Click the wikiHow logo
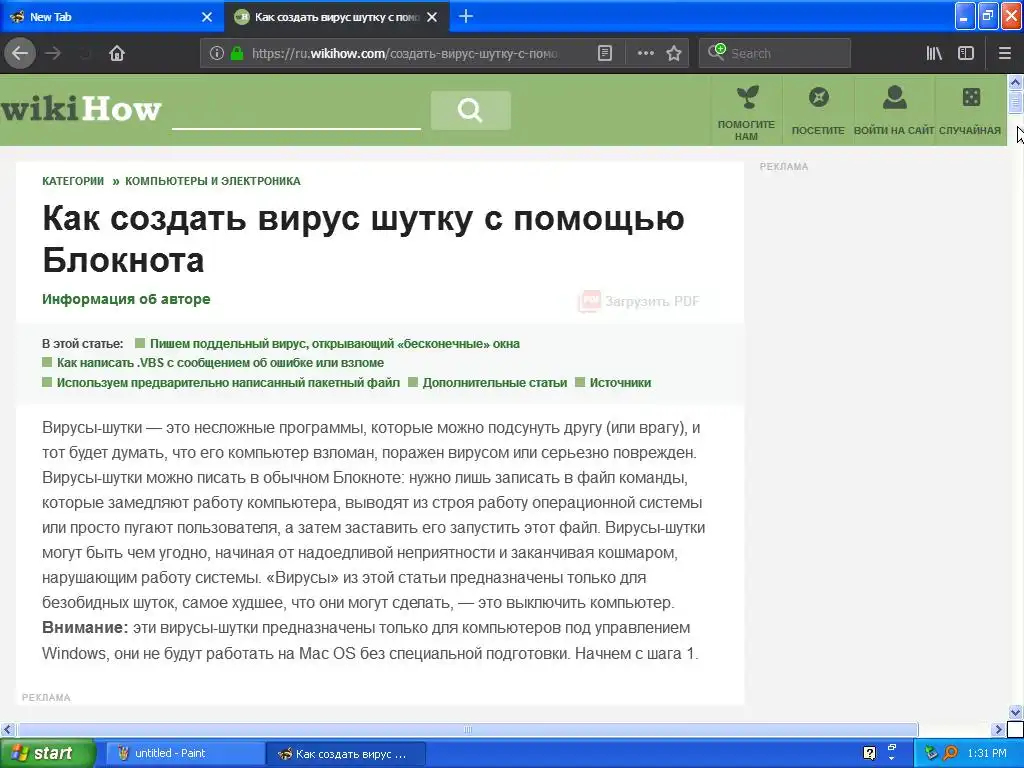This screenshot has width=1024, height=768. coord(81,108)
